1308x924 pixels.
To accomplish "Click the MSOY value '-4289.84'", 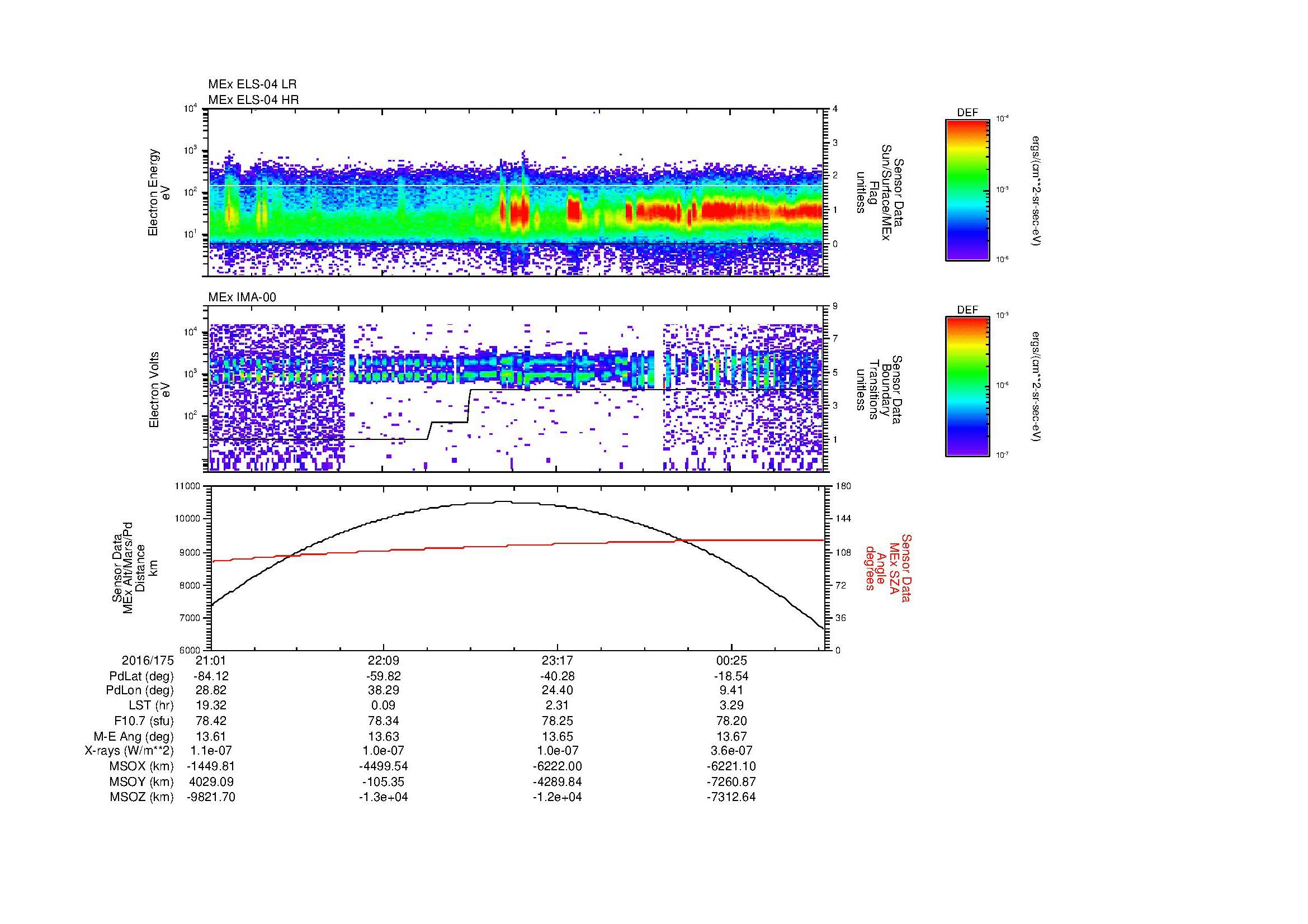I will coord(557,781).
